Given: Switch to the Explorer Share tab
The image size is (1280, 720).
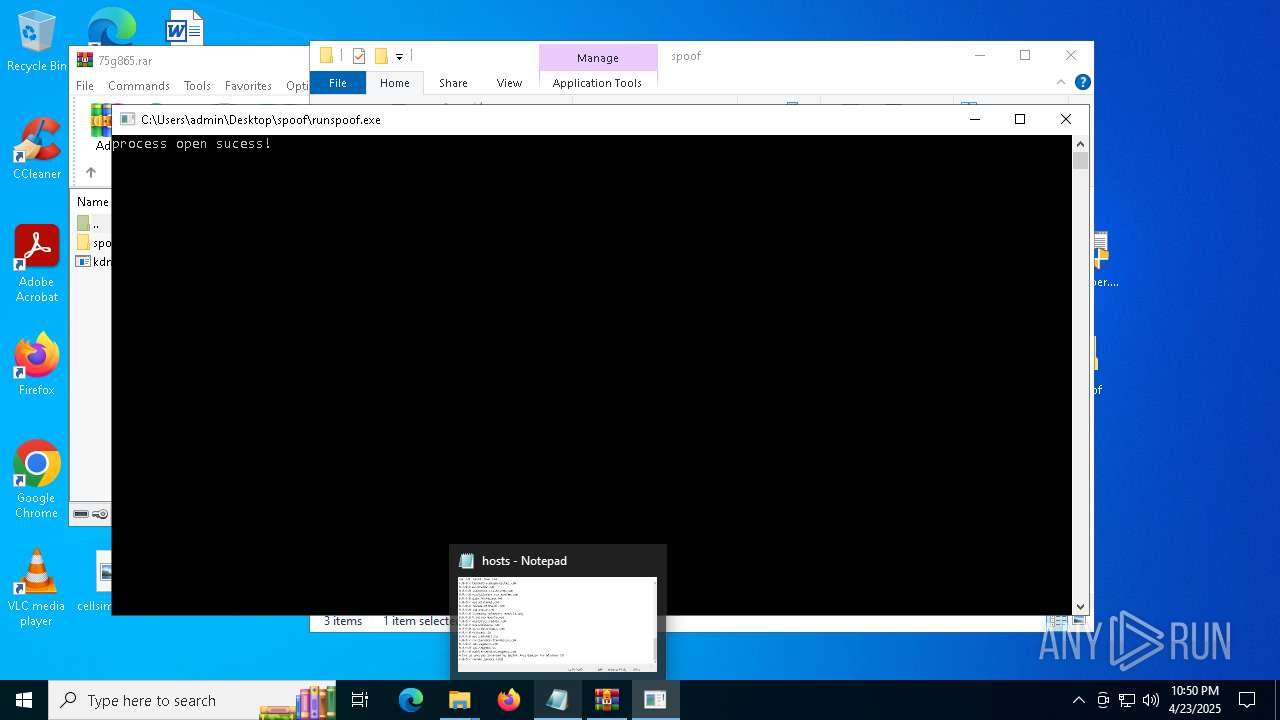Looking at the screenshot, I should click(x=453, y=83).
